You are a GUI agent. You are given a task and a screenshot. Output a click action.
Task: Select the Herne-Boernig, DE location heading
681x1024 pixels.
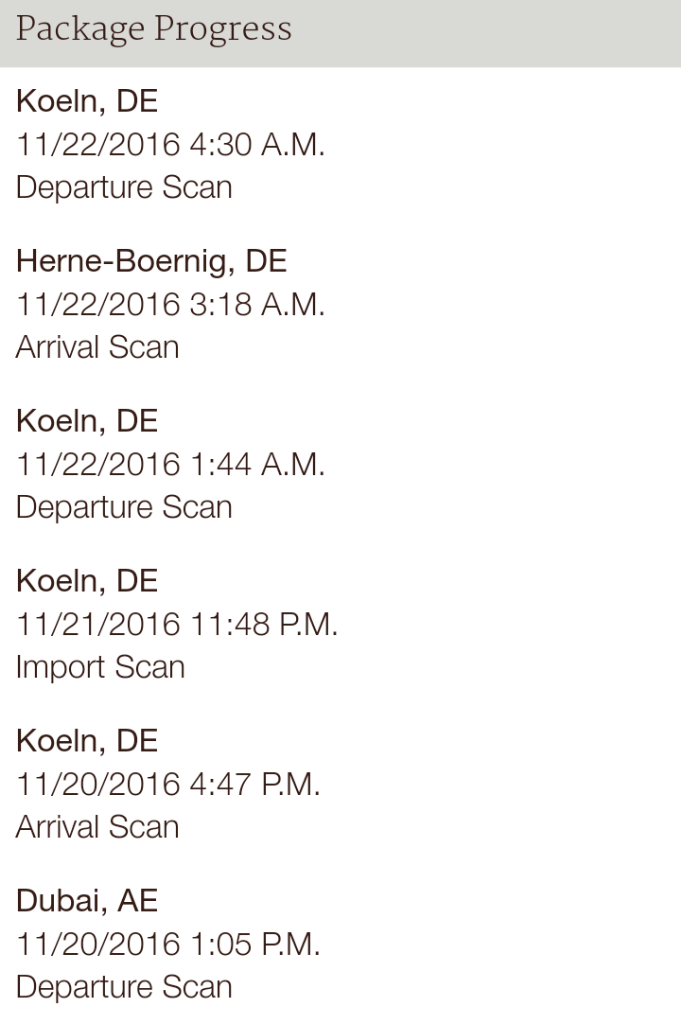point(151,261)
